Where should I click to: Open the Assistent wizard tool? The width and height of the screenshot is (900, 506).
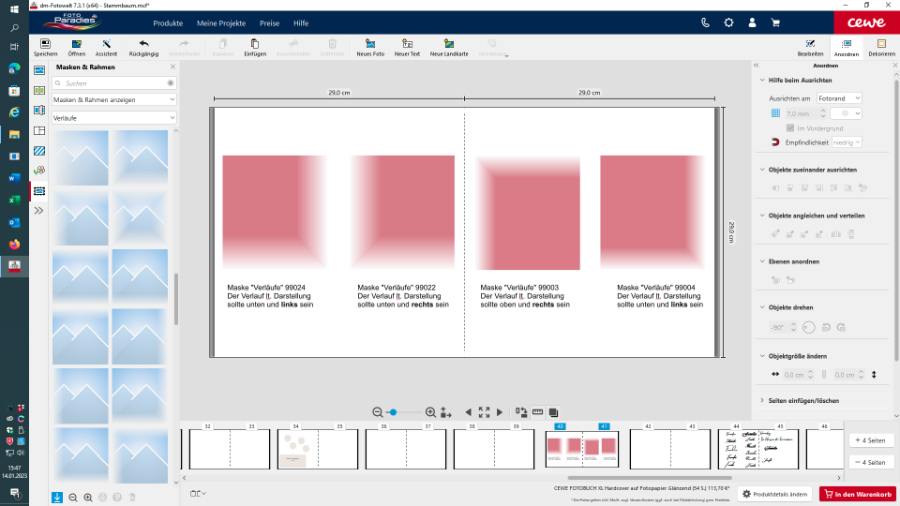tap(106, 45)
